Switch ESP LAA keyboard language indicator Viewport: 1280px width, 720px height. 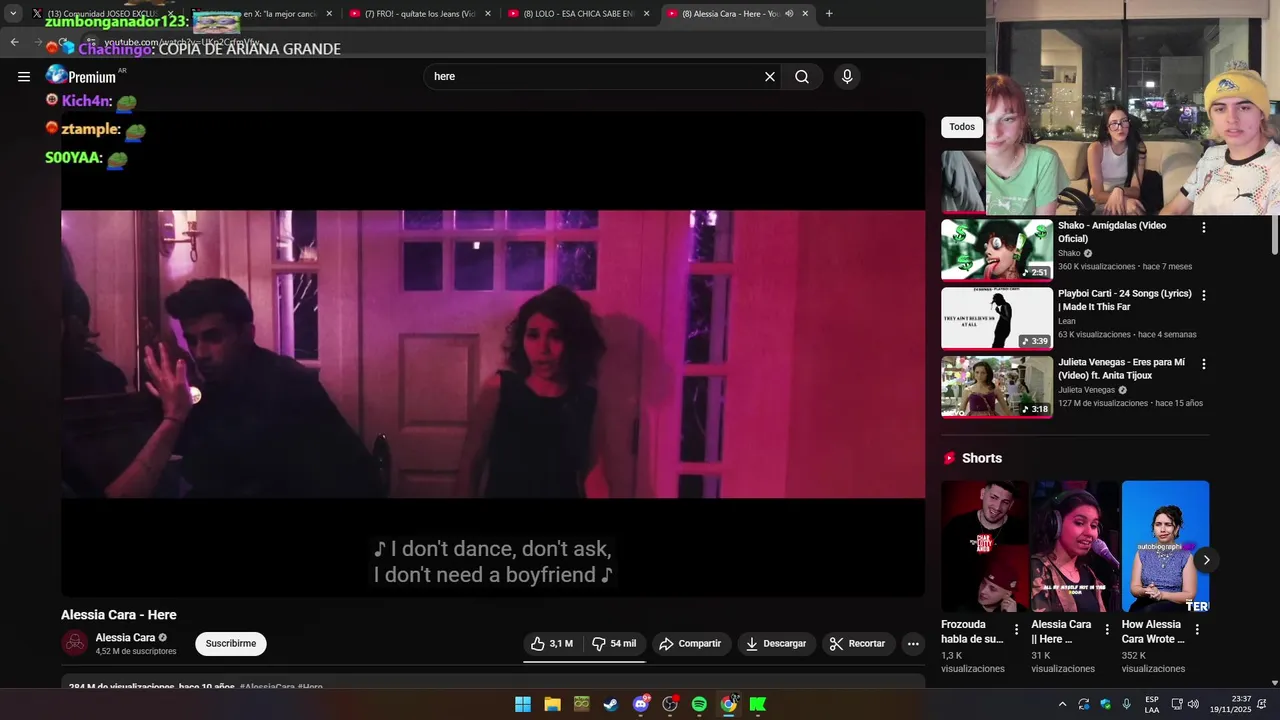click(x=1152, y=704)
